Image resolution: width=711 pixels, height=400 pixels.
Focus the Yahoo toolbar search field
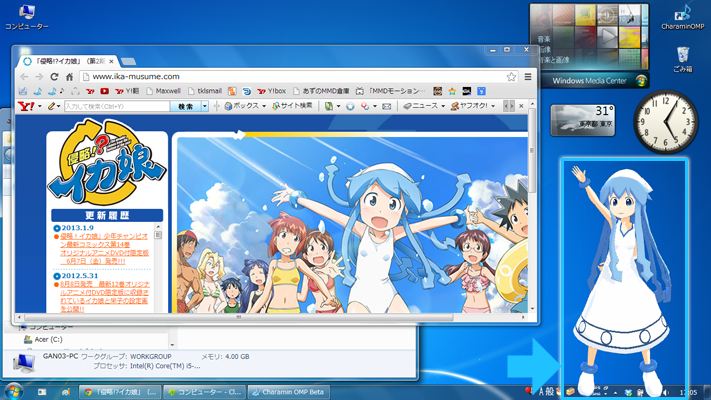117,106
